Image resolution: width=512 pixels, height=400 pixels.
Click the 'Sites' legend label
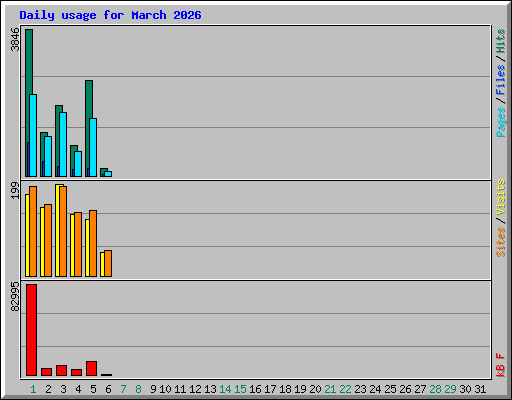click(x=500, y=242)
